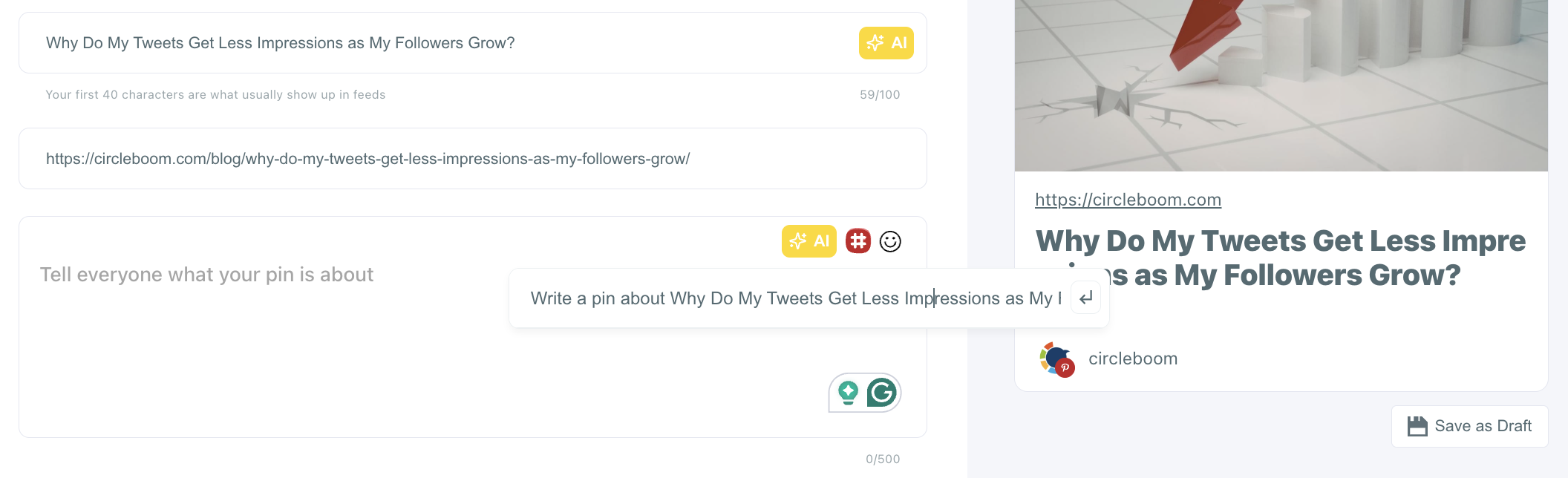Click inside the "Write a pin about" prompt field
1568x478 pixels.
[794, 298]
